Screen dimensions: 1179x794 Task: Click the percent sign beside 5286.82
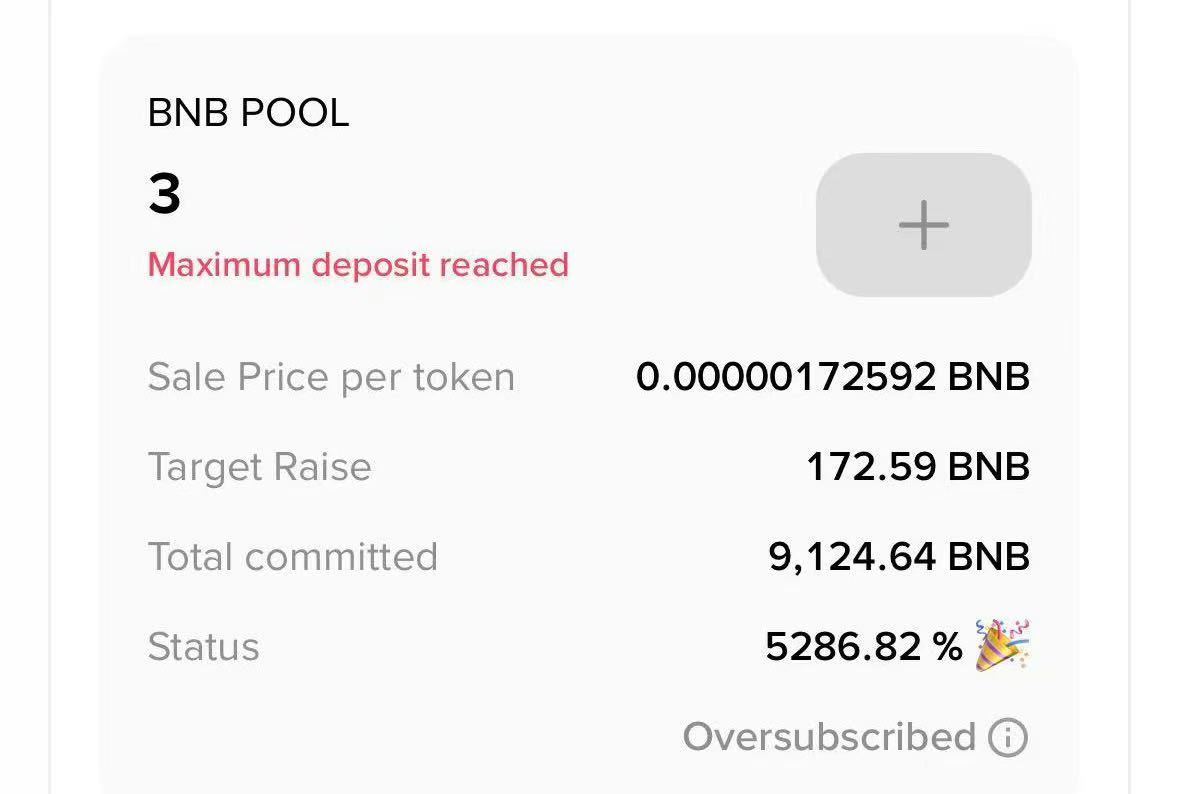(x=947, y=647)
